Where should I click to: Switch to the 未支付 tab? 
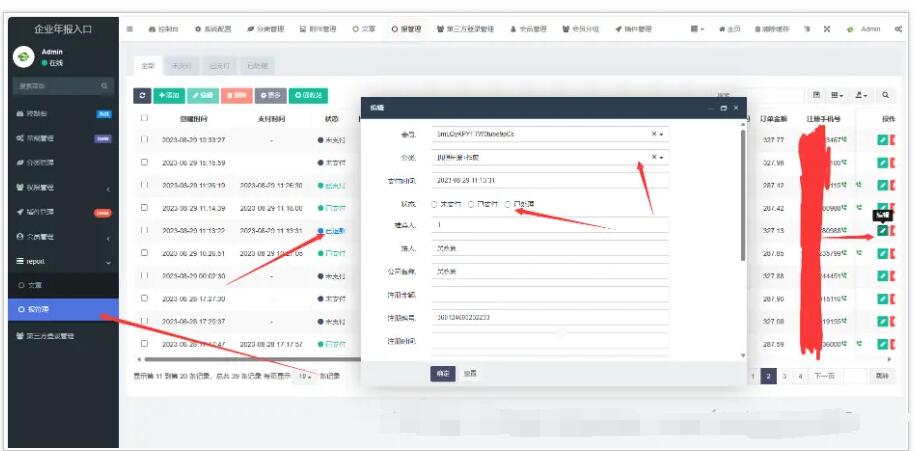[180, 66]
